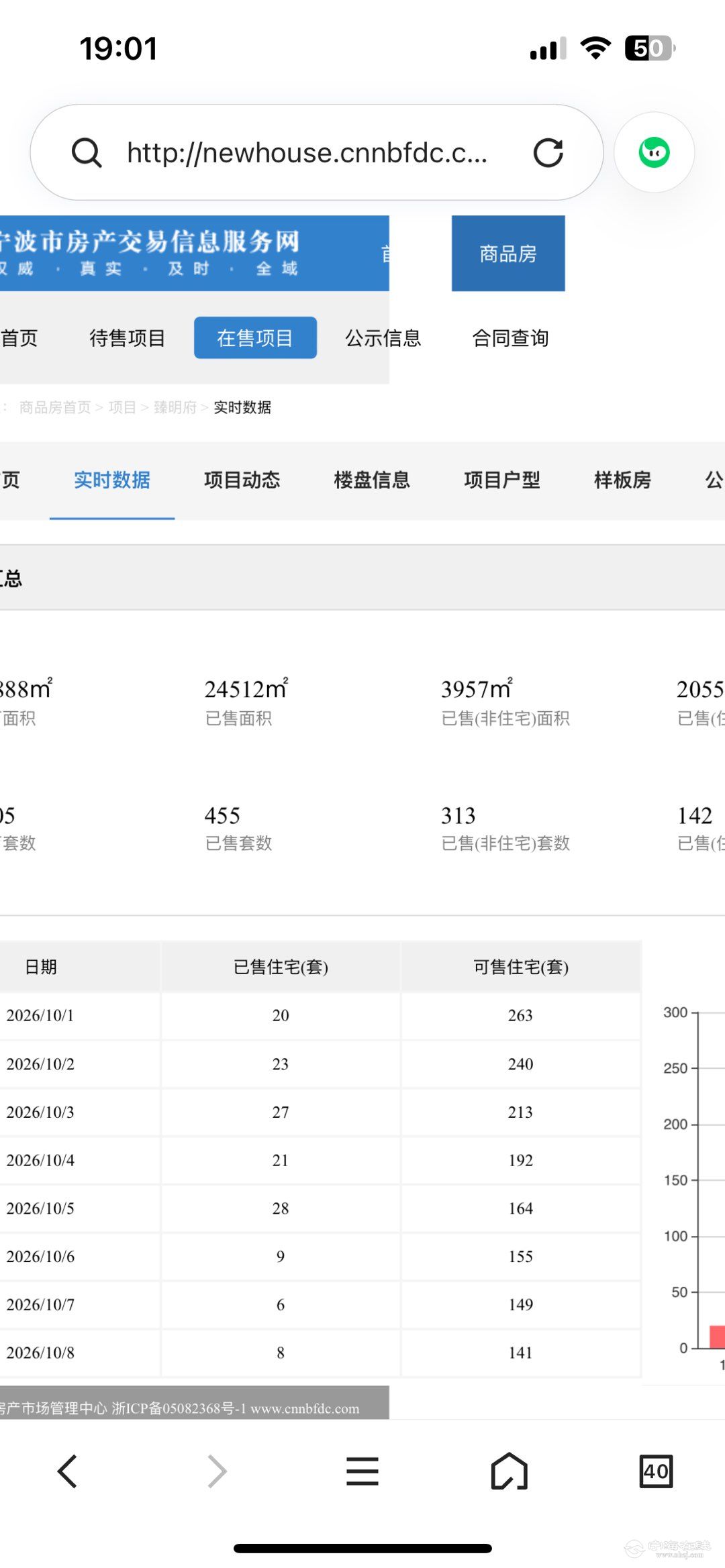
Task: Click the 已售面积 value 24512㎡
Action: (246, 688)
